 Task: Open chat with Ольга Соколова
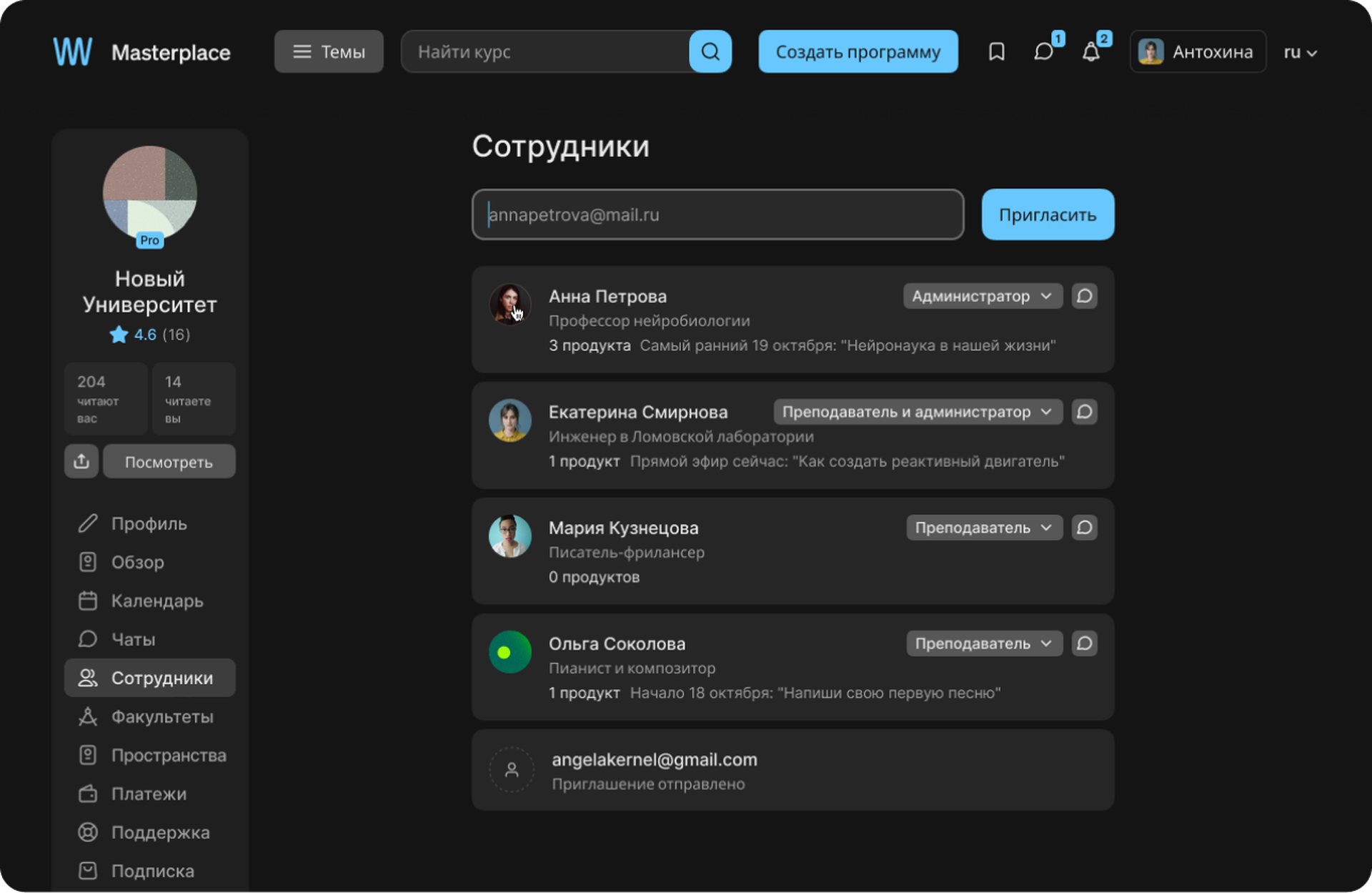click(1084, 643)
